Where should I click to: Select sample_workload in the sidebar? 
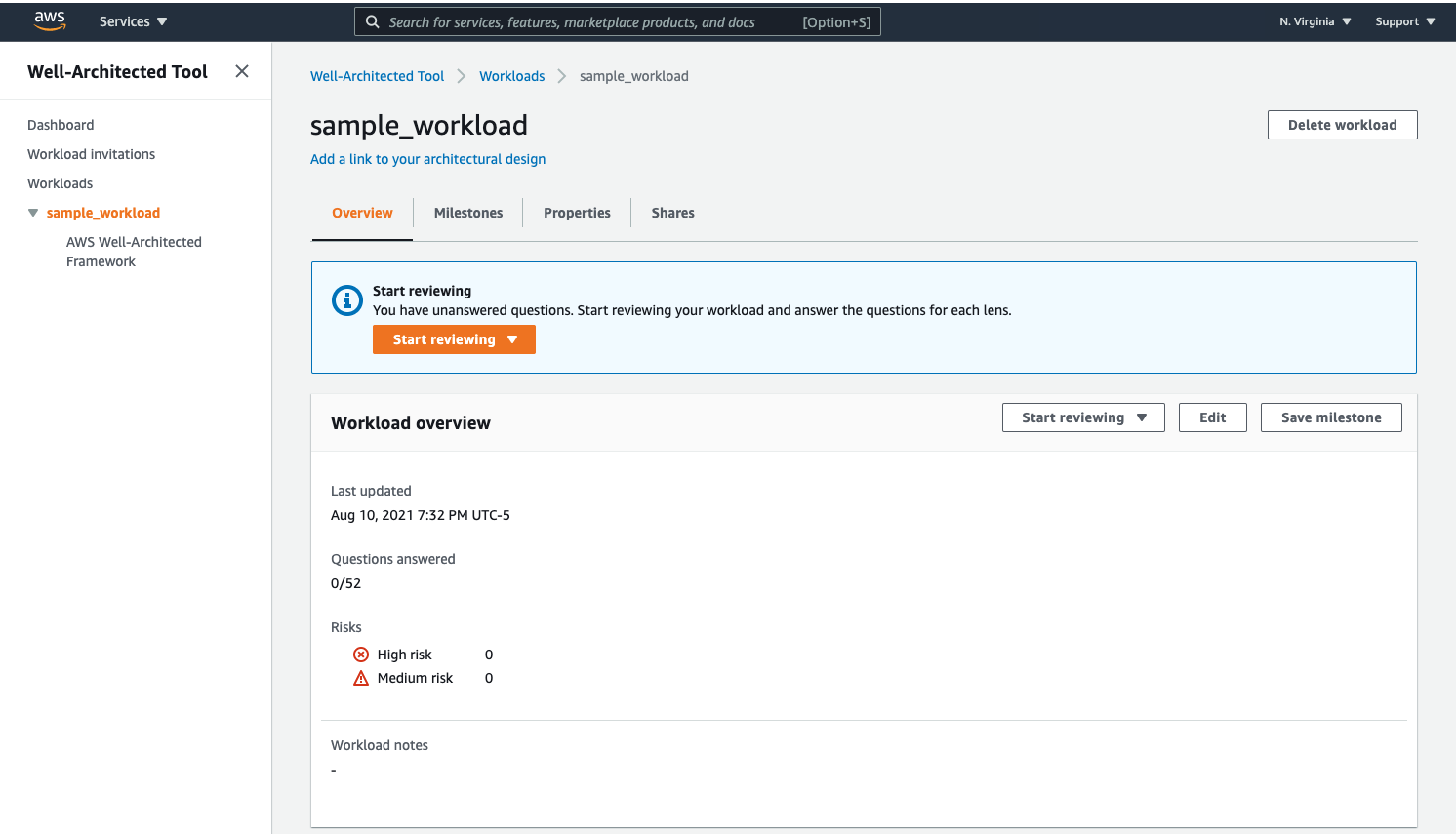pos(103,213)
